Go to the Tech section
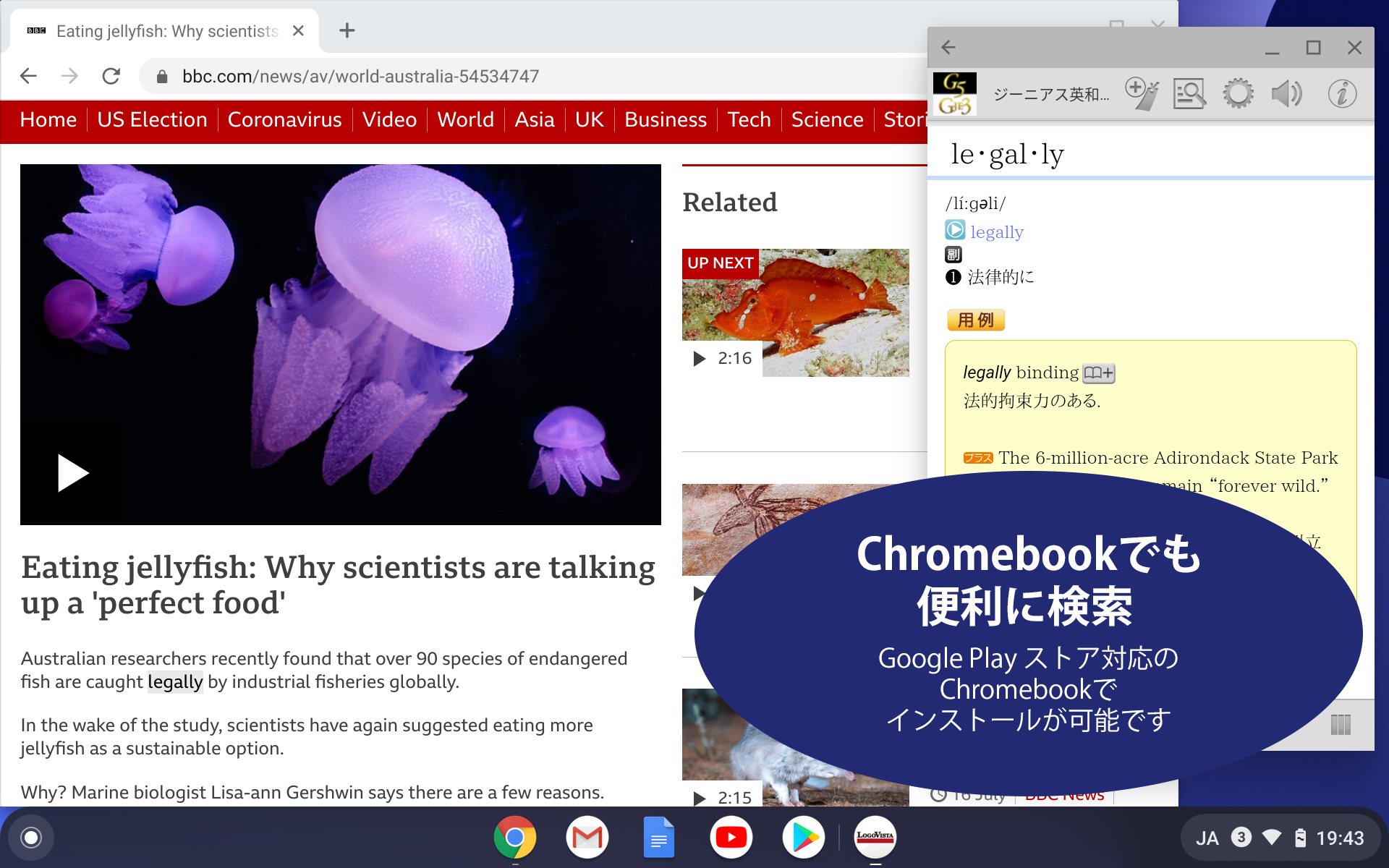1389x868 pixels. tap(749, 120)
